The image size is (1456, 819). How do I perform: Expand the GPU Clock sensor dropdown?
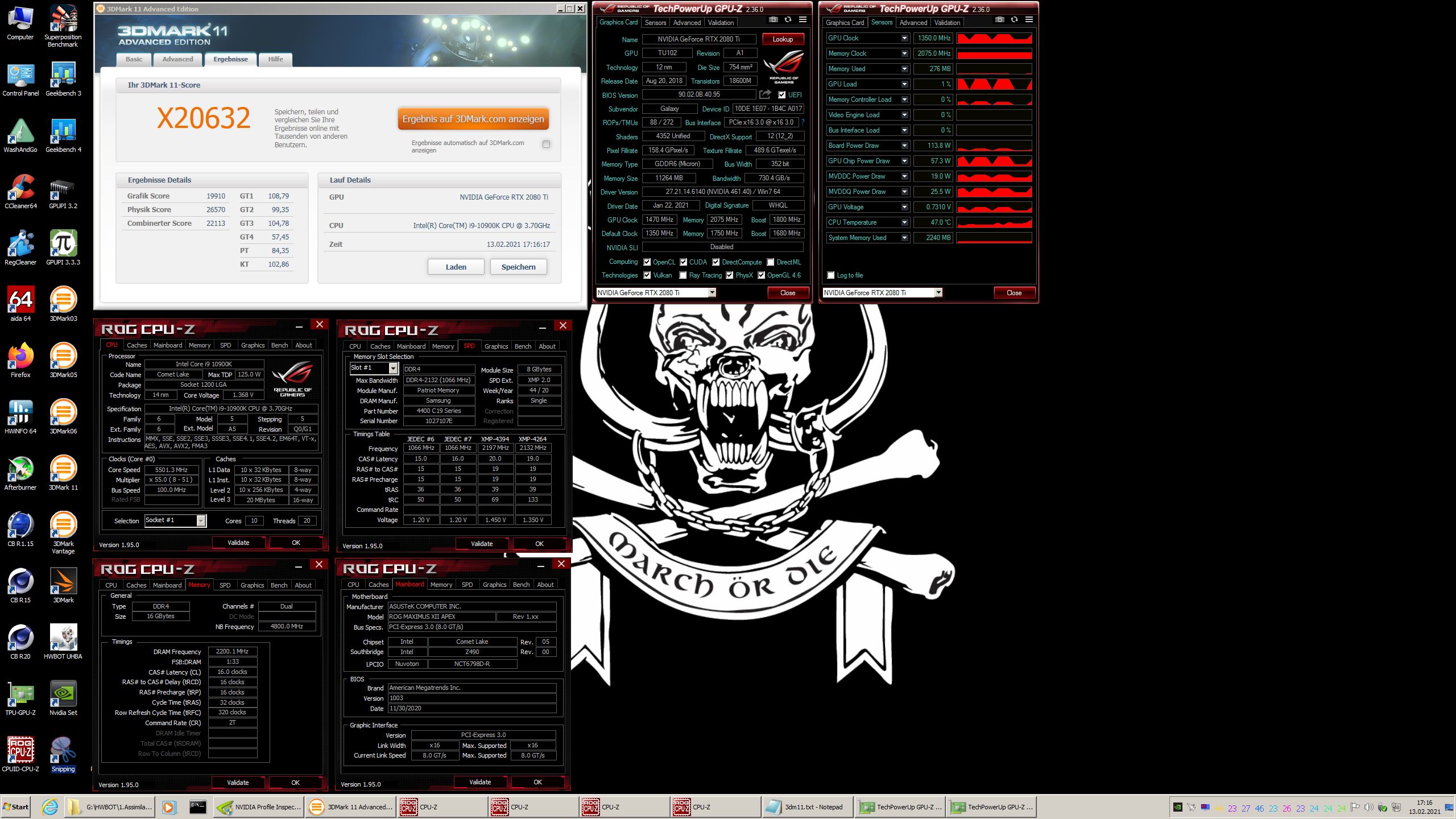(904, 38)
